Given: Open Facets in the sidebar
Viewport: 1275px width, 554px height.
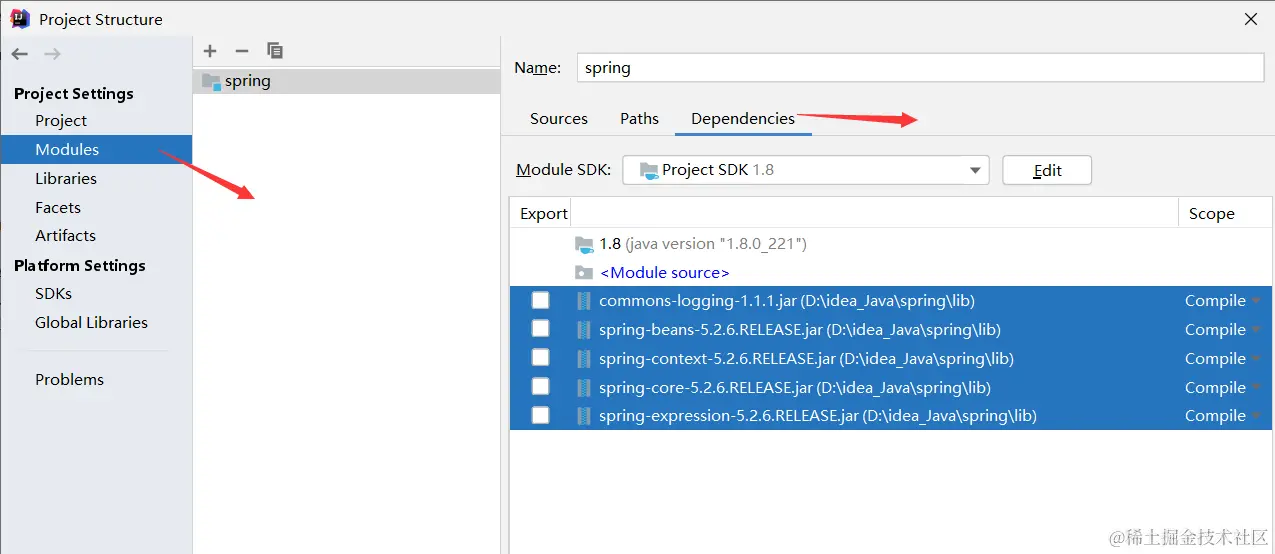Looking at the screenshot, I should [58, 207].
